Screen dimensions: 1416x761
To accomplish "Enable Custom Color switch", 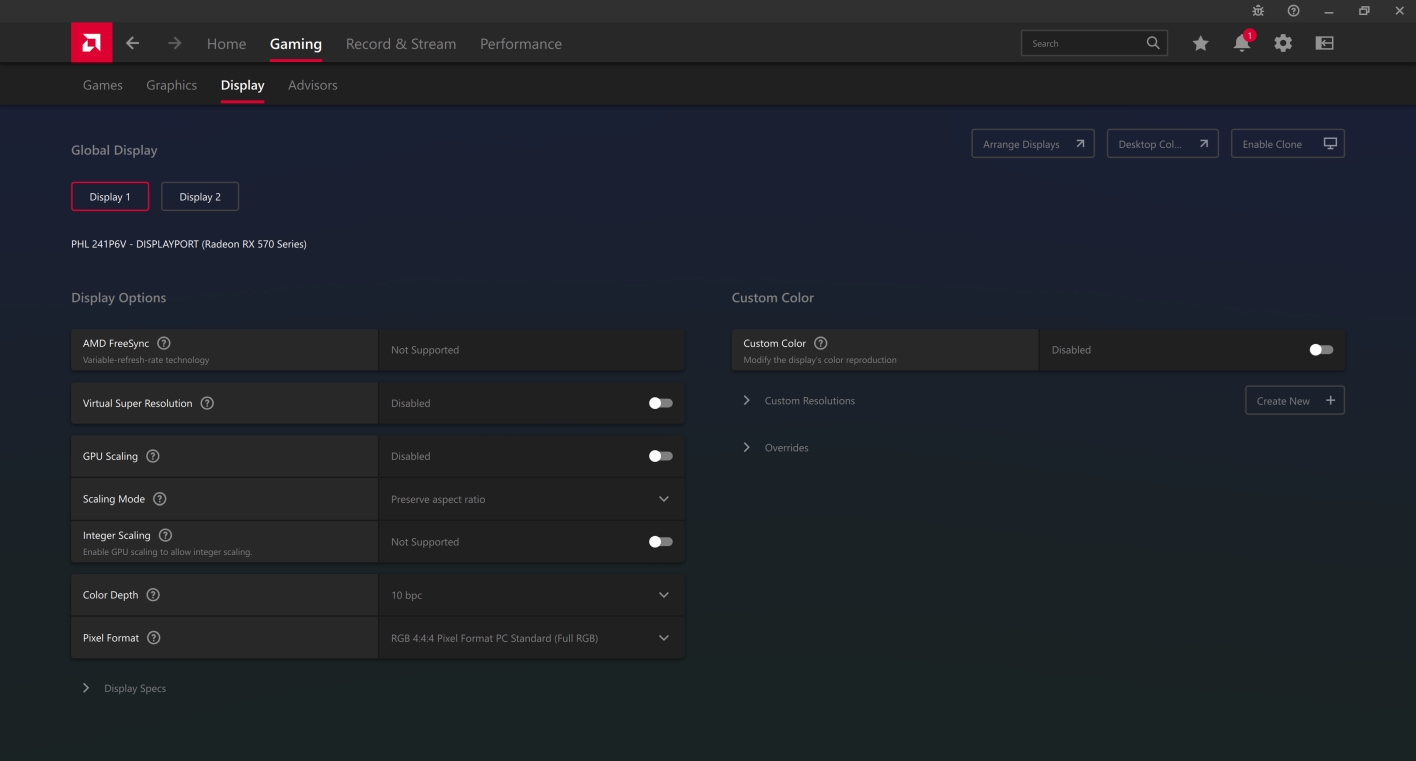I will click(x=1321, y=350).
